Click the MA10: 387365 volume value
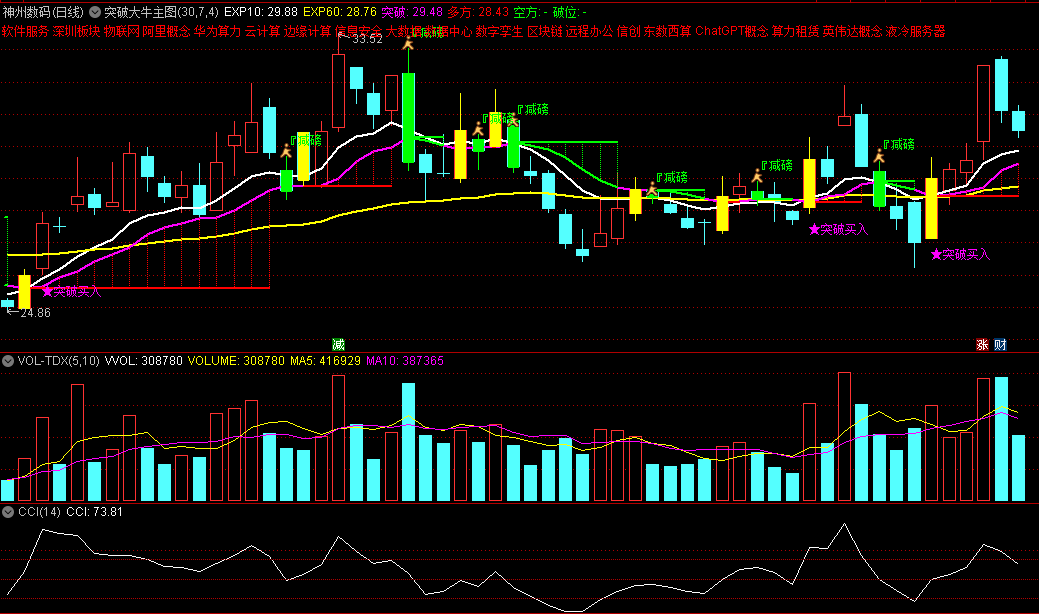 [405, 361]
